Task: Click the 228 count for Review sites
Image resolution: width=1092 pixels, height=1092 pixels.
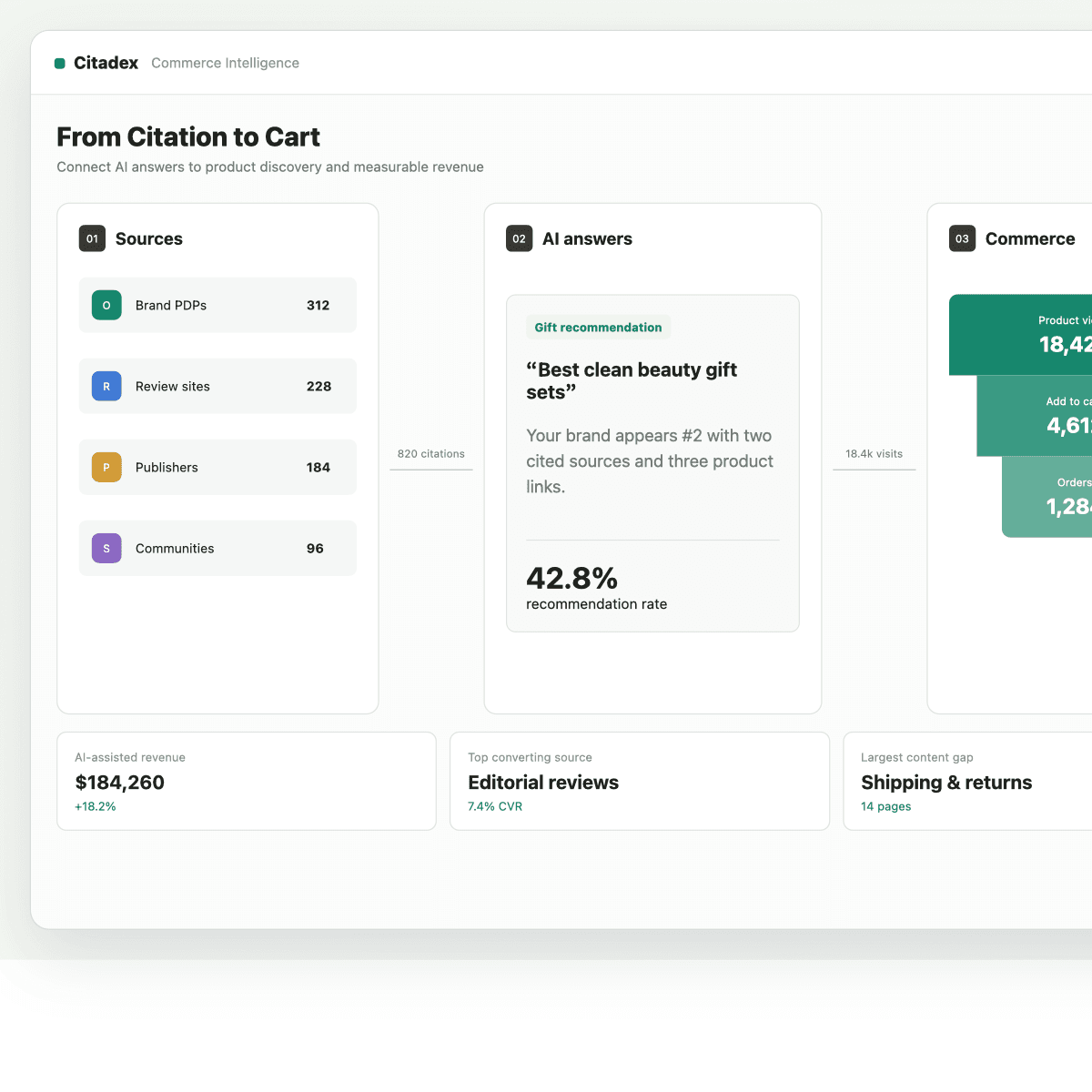Action: click(318, 386)
